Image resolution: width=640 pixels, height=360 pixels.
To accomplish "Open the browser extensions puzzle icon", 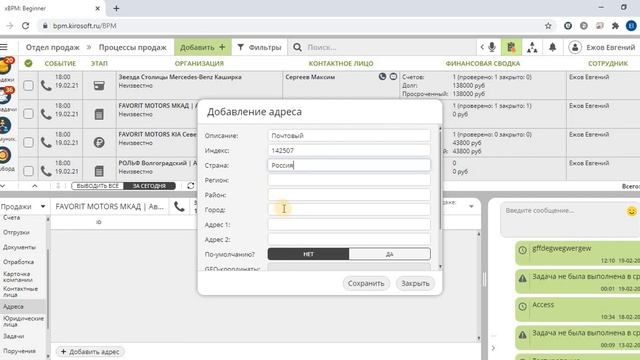I will coord(615,26).
